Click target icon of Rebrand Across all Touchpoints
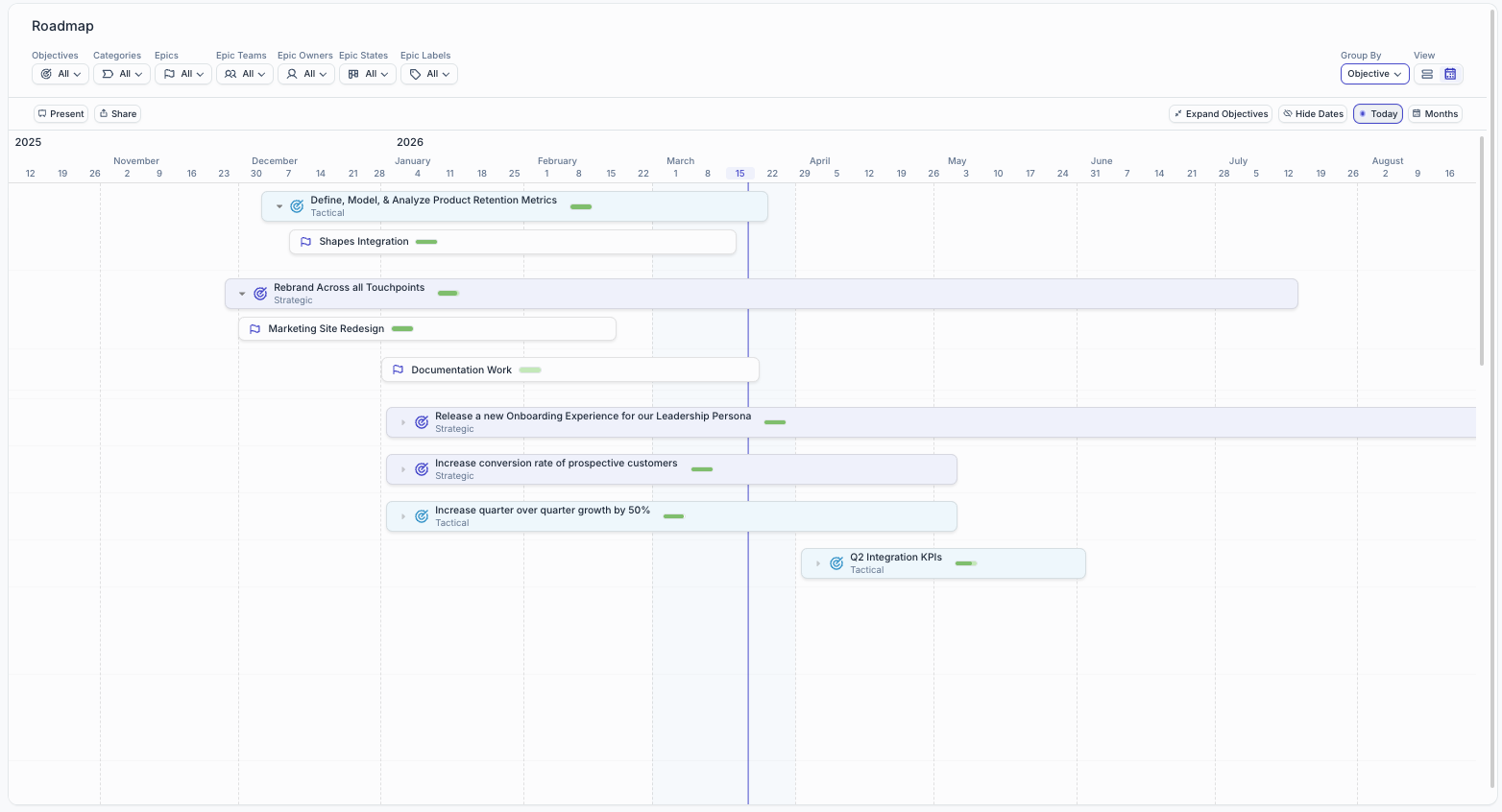 pyautogui.click(x=260, y=294)
